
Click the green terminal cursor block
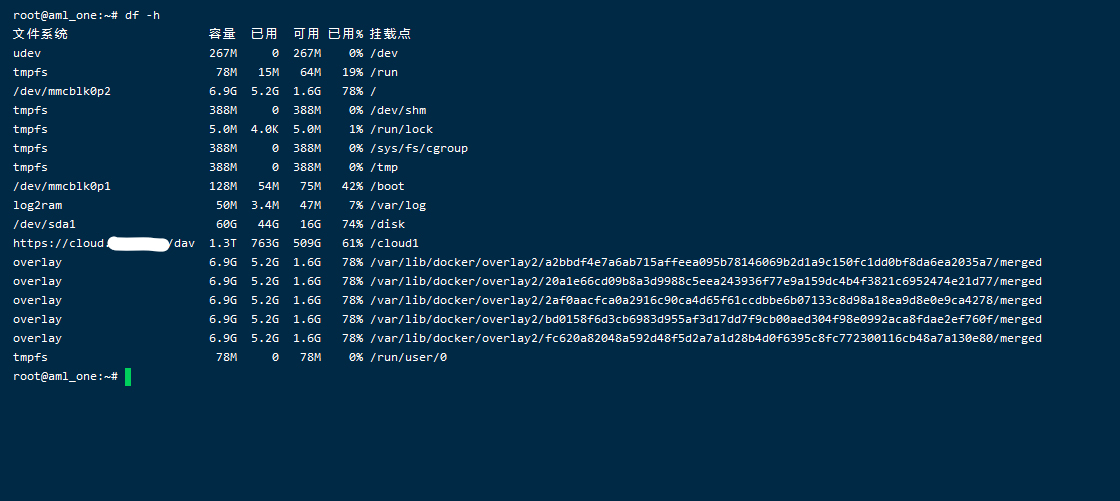[x=128, y=377]
